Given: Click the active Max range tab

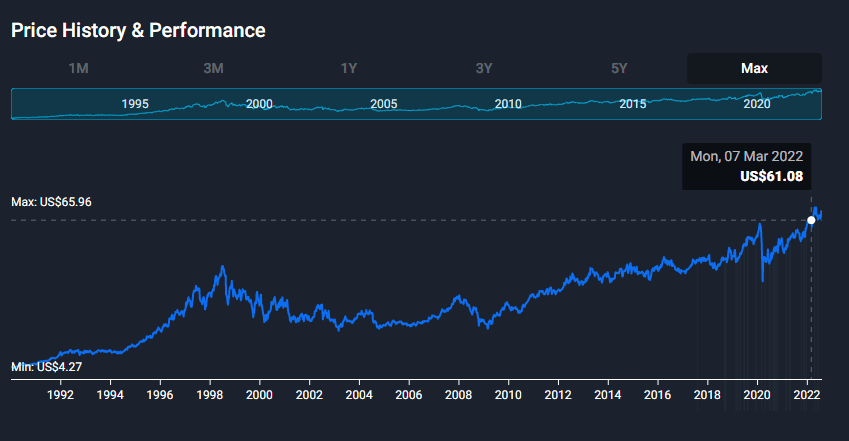Looking at the screenshot, I should click(x=754, y=68).
